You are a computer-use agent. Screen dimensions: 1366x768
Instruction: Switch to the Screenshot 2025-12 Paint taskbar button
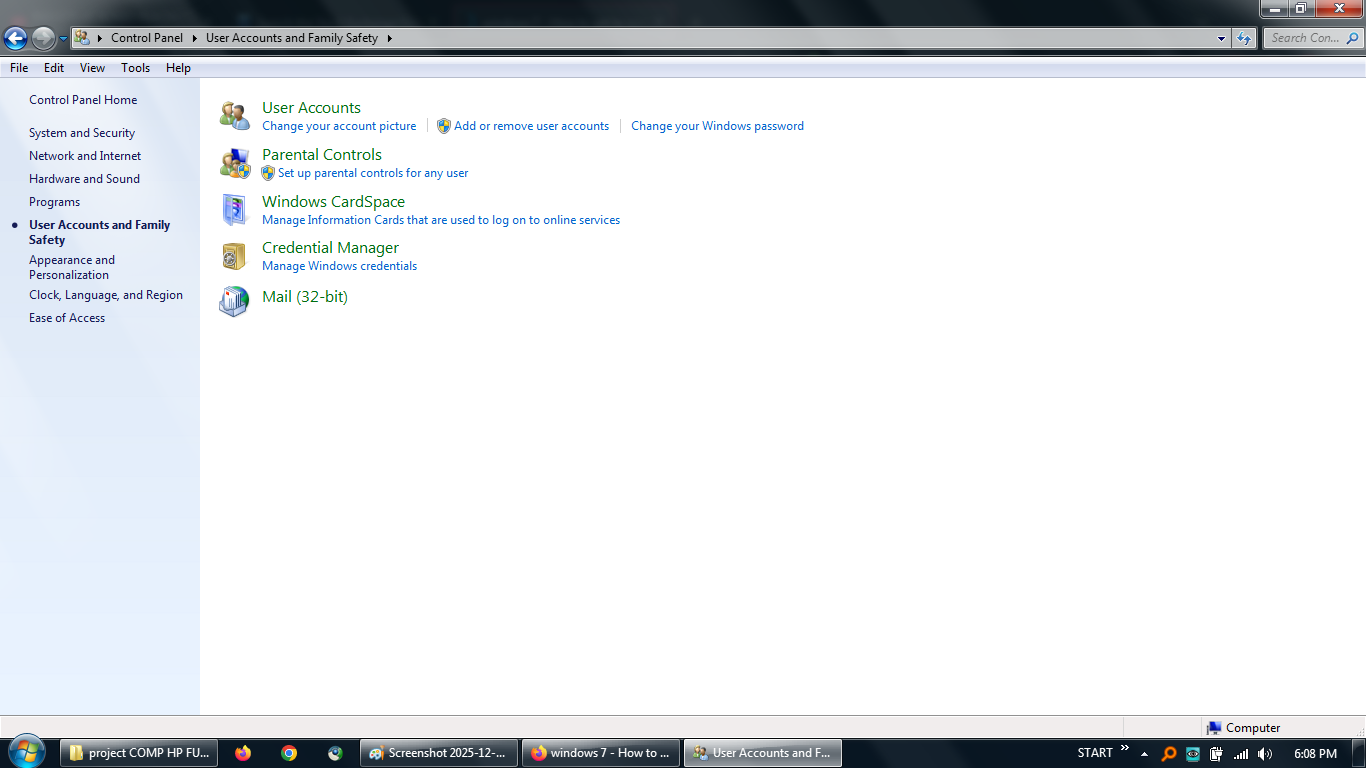pos(439,753)
